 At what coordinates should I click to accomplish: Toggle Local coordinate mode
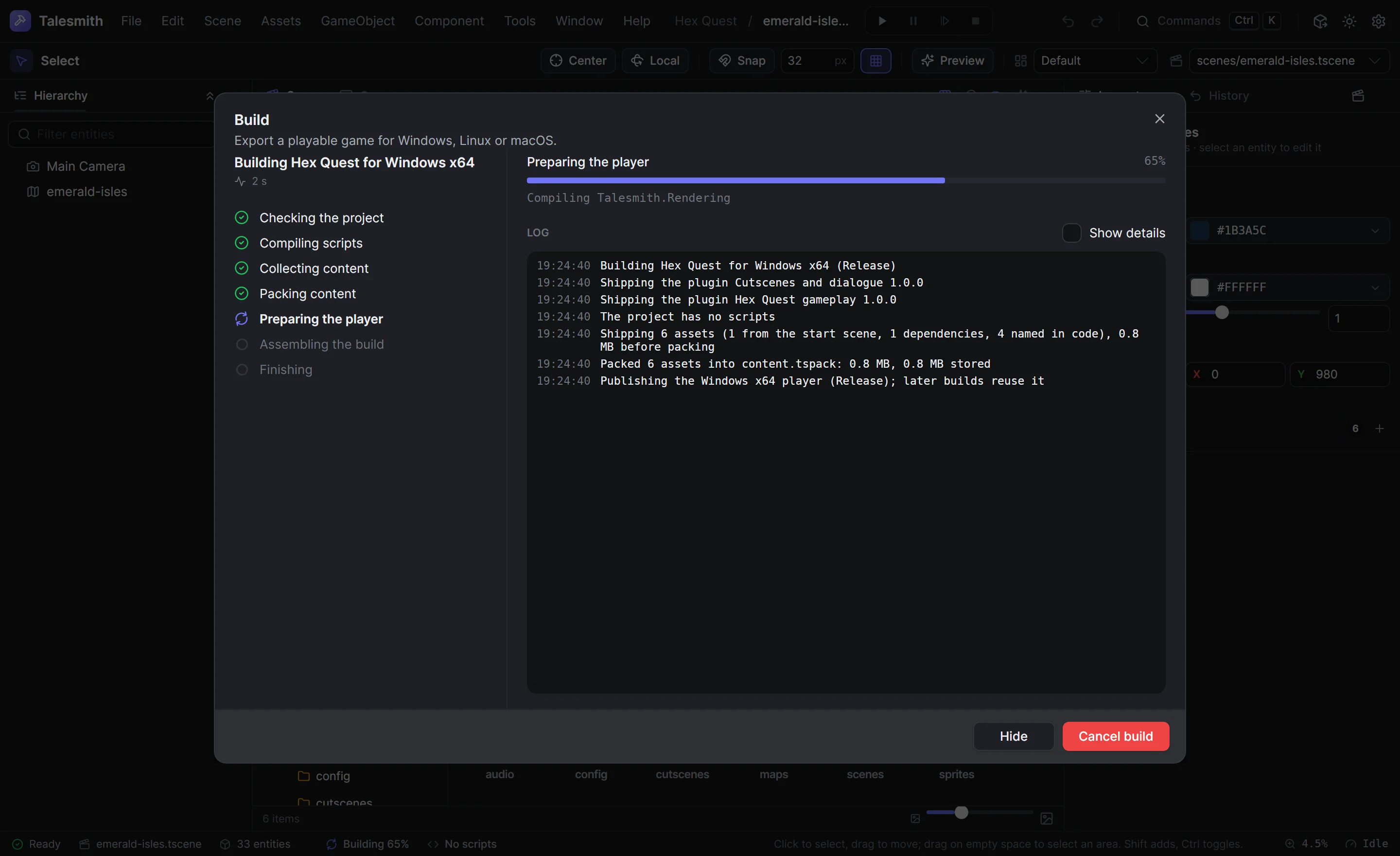click(x=655, y=61)
